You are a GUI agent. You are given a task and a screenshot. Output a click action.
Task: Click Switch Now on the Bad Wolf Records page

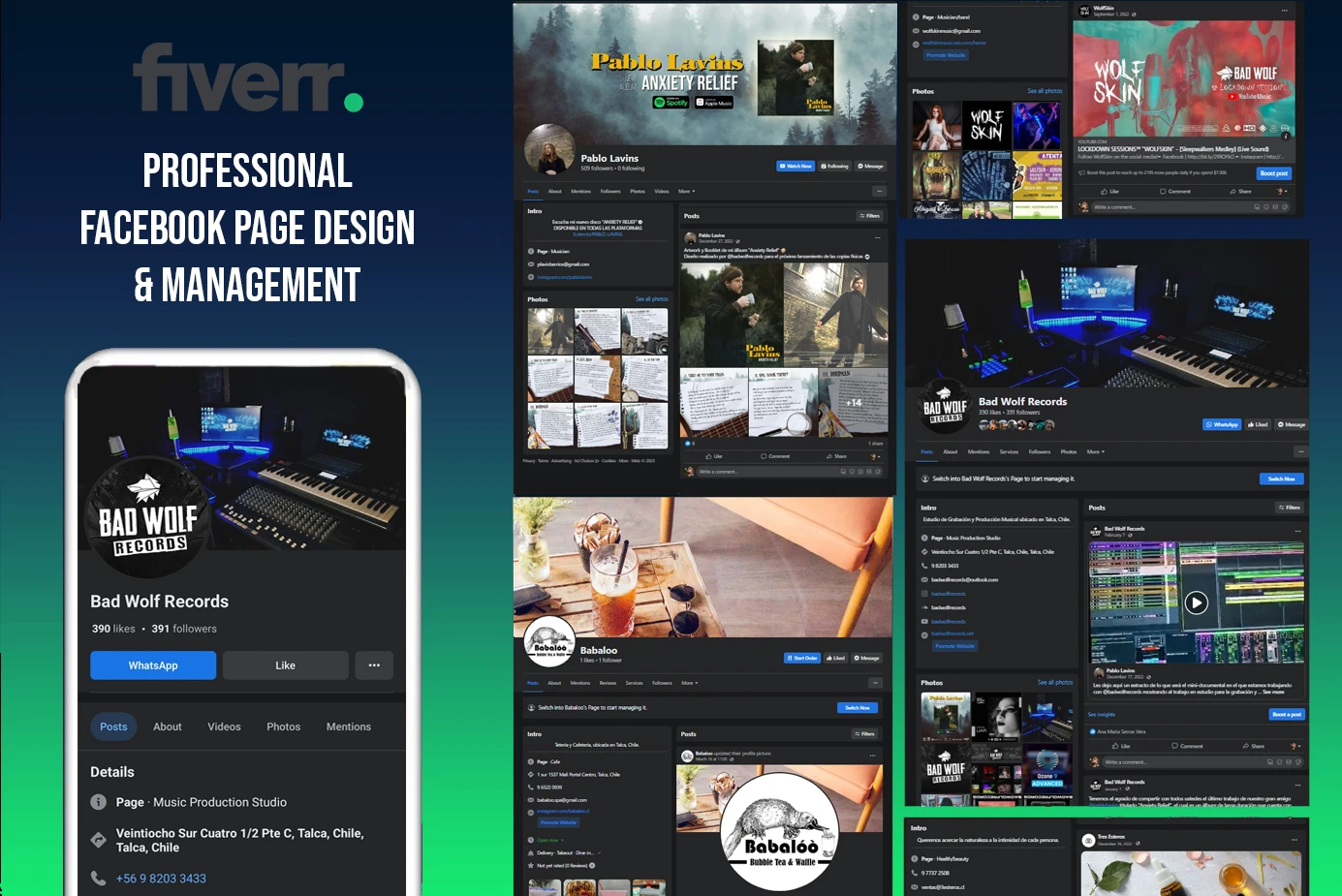(x=1281, y=479)
